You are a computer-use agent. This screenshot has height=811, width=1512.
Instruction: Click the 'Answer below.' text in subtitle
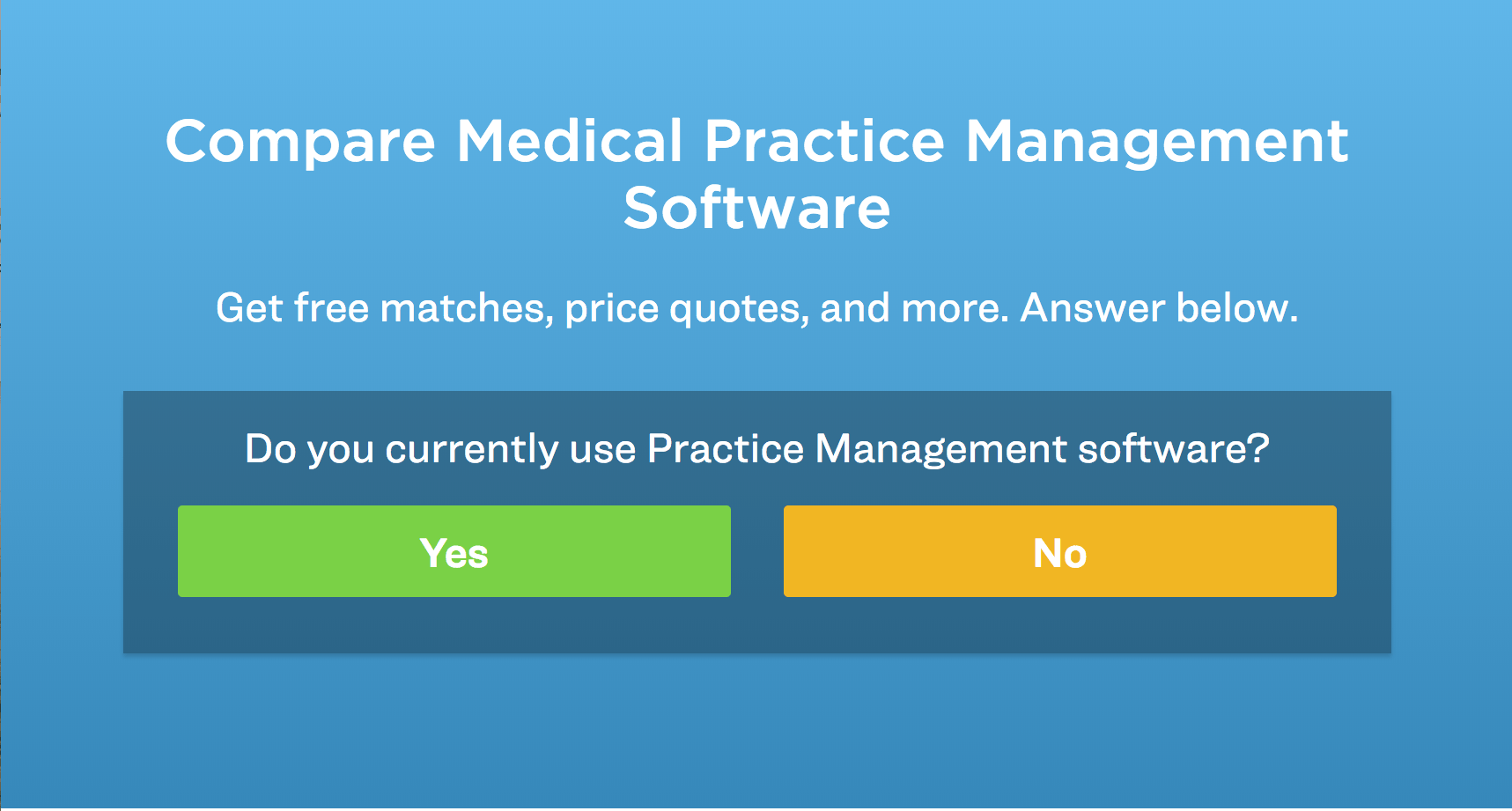(x=1159, y=308)
